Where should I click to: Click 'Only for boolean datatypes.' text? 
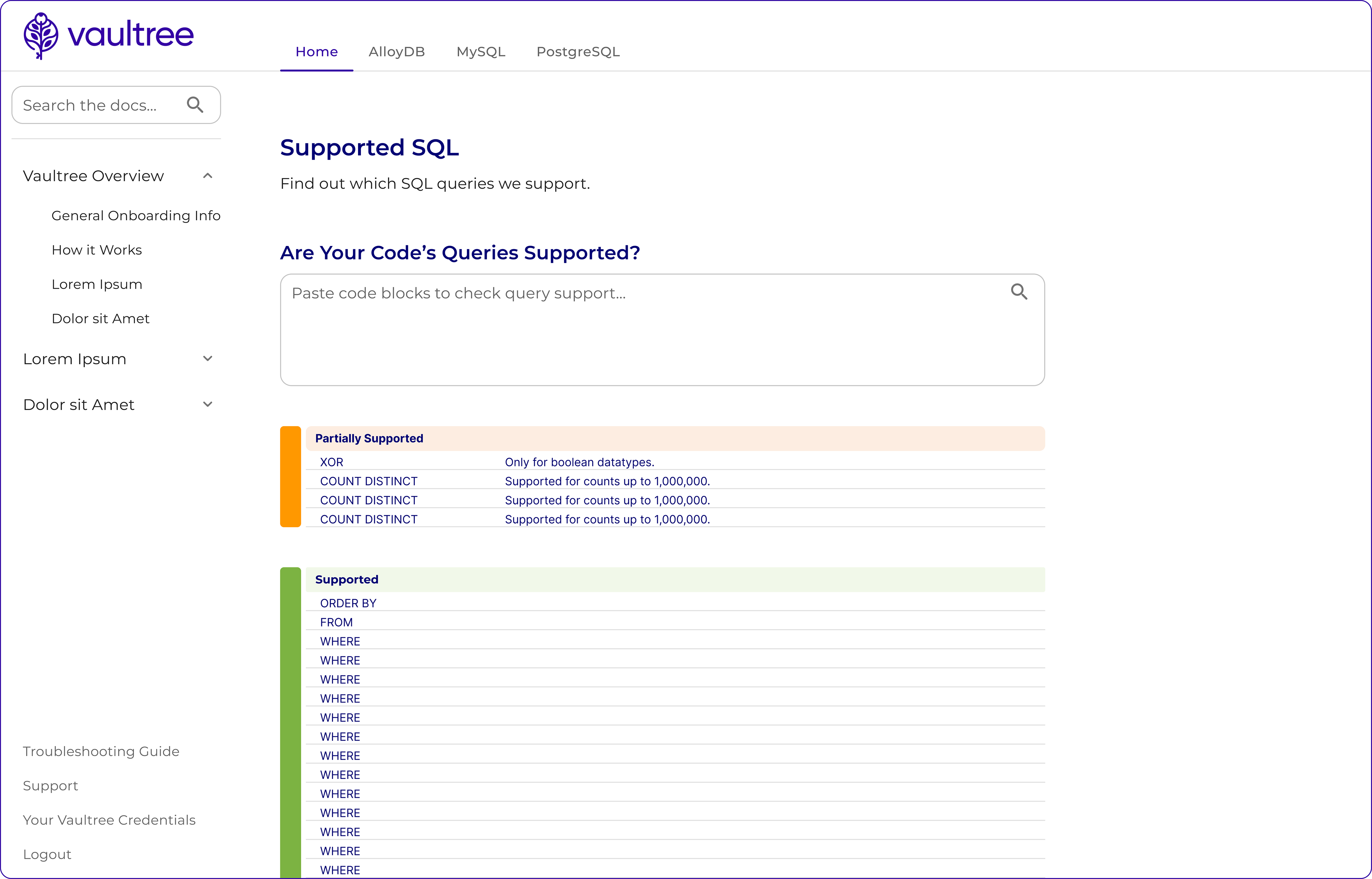point(579,462)
